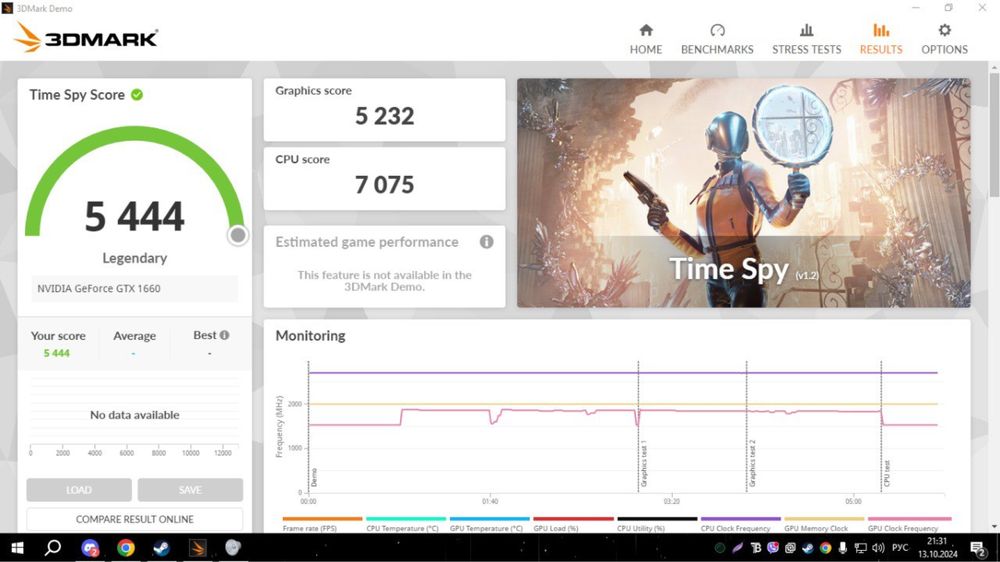This screenshot has height=562, width=1000.
Task: Toggle the Frame rate (FPS) legend
Action: click(x=322, y=524)
